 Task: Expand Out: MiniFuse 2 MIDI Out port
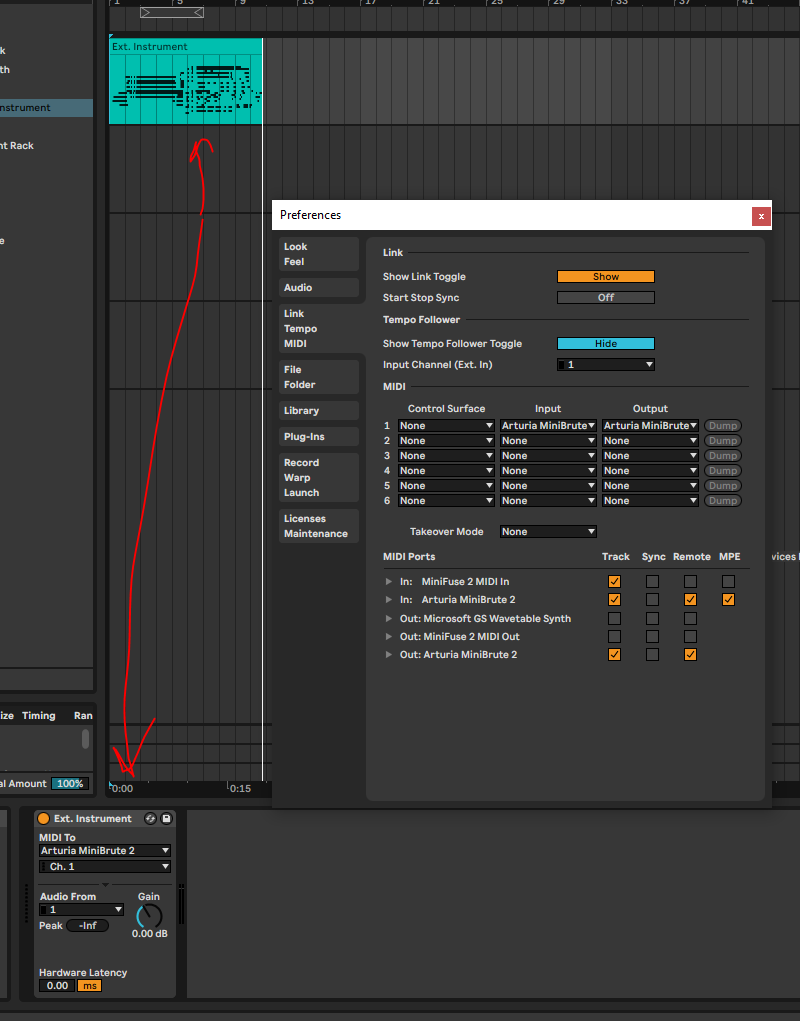tap(389, 637)
